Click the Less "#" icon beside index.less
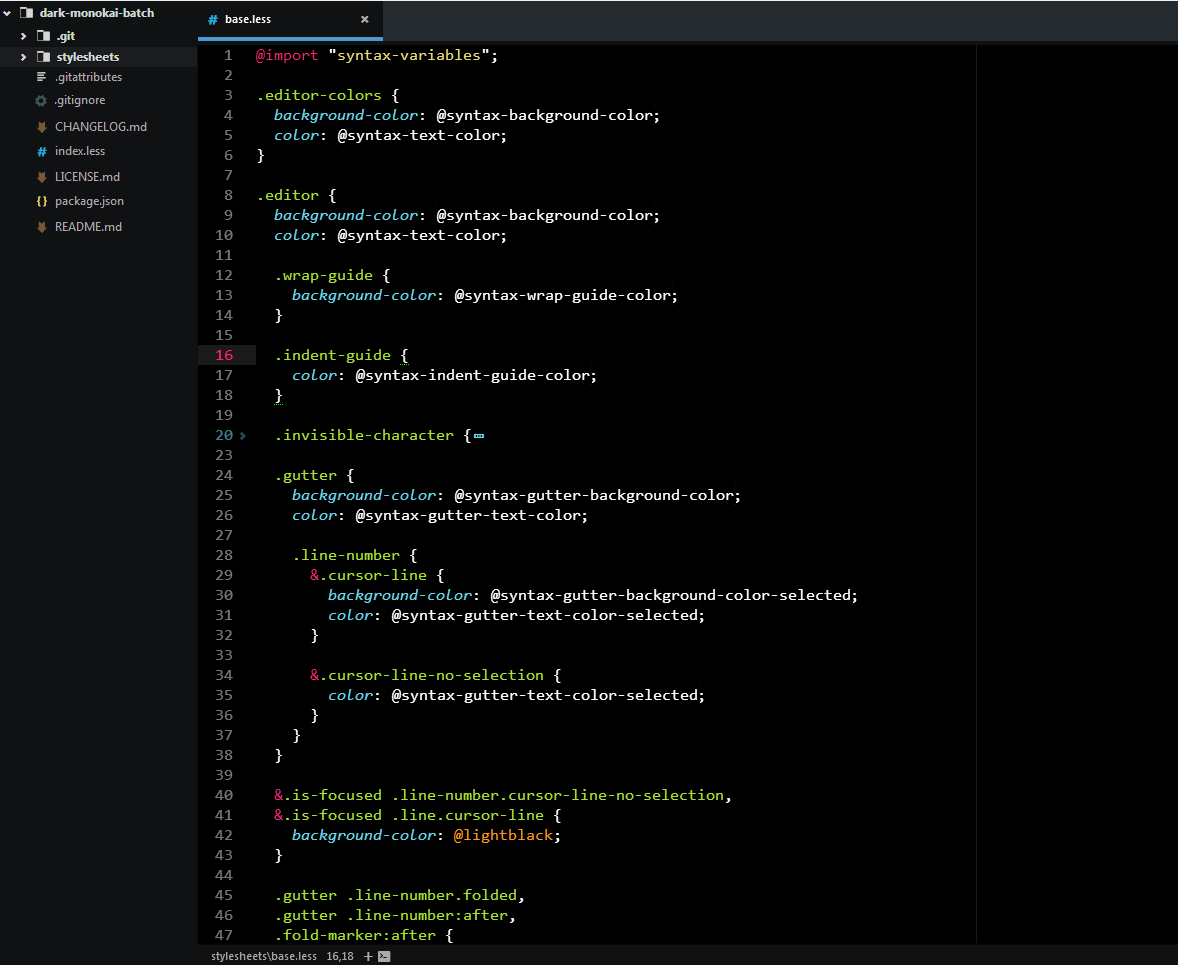1178x965 pixels. coord(40,151)
